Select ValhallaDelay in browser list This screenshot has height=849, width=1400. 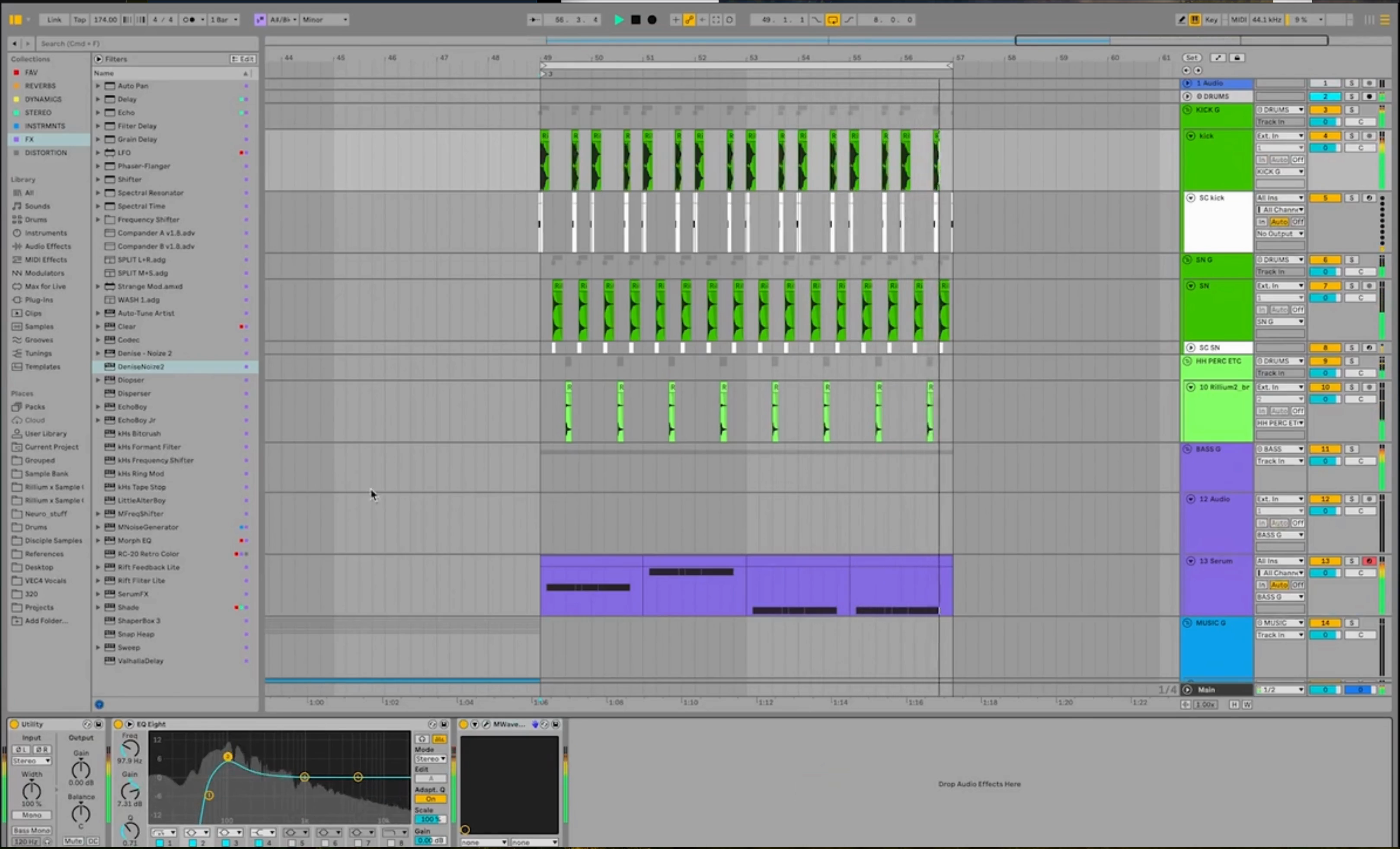pyautogui.click(x=175, y=661)
